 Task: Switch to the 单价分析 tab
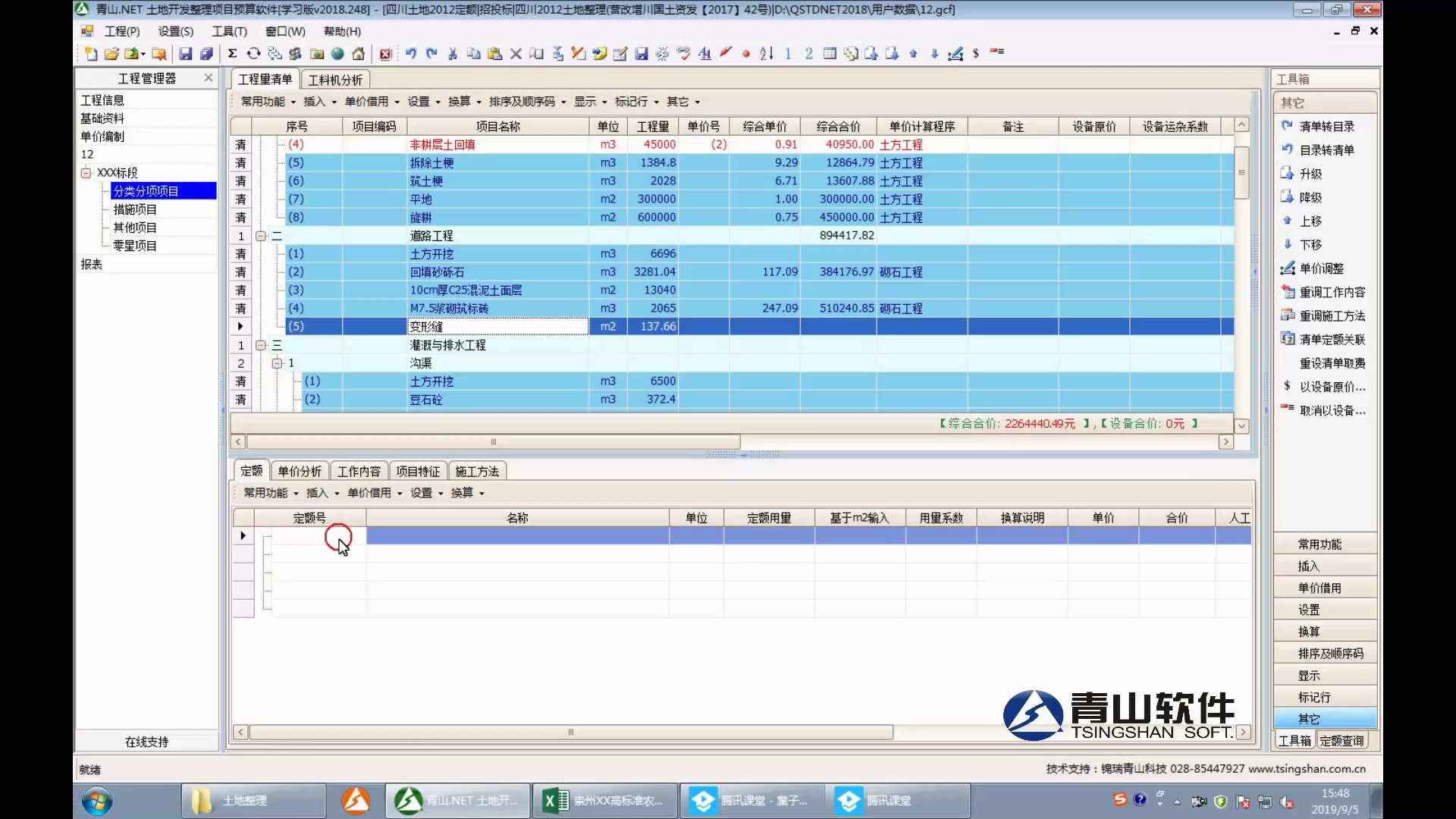pyautogui.click(x=300, y=471)
